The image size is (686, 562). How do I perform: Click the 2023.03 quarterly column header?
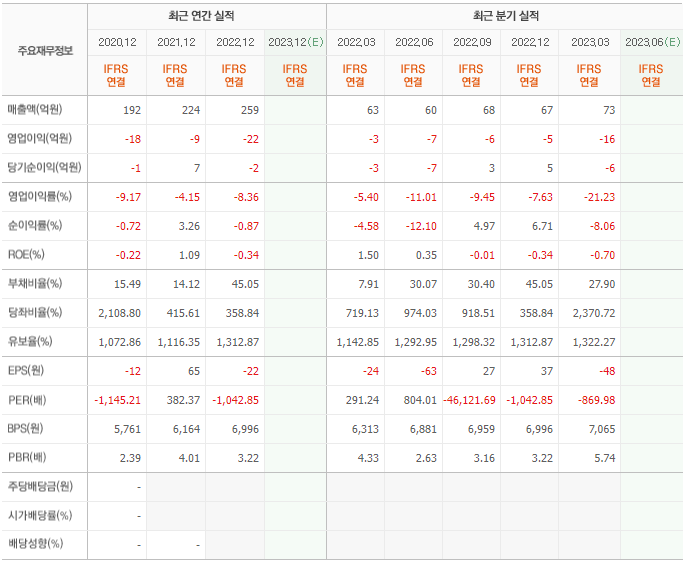590,42
